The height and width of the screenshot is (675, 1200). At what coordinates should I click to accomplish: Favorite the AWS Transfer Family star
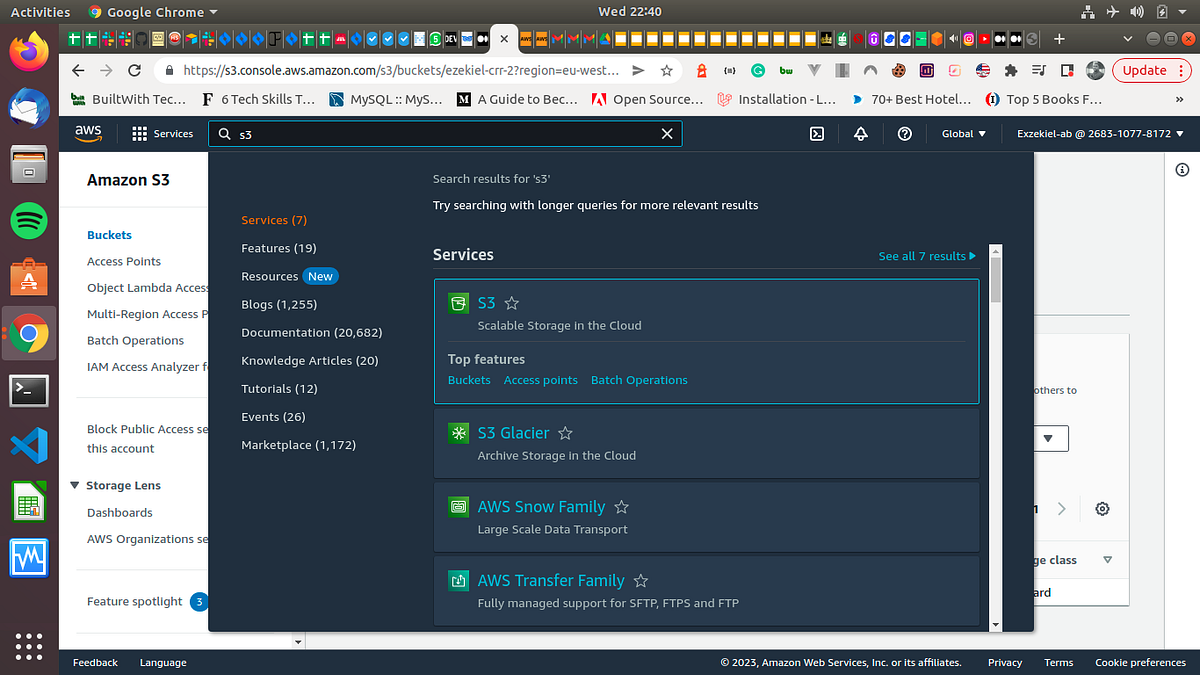tap(641, 581)
